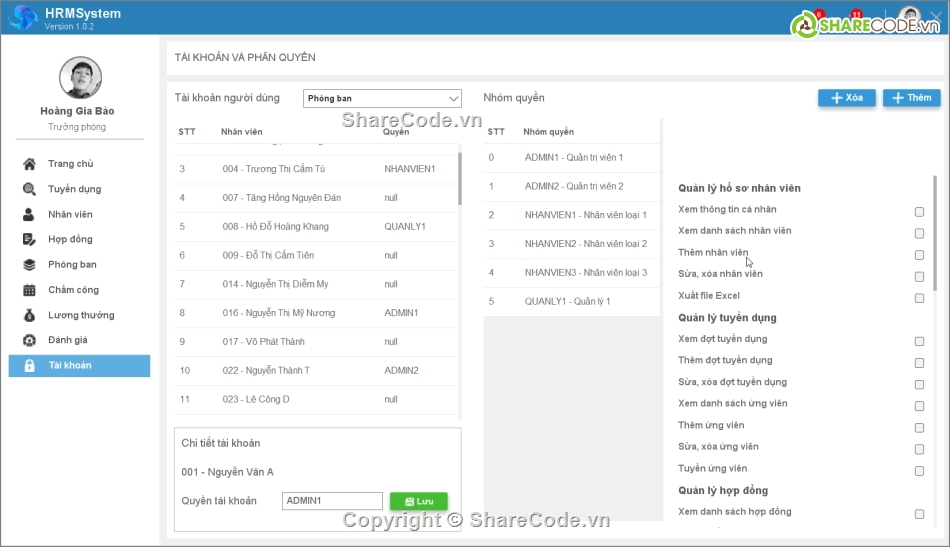Click the Phòng ban layers icon
950x547 pixels.
click(29, 265)
